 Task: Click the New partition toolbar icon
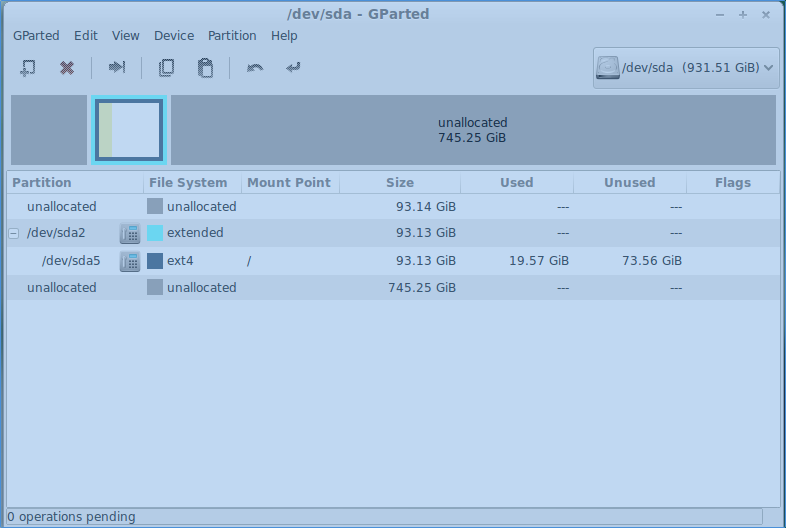28,67
